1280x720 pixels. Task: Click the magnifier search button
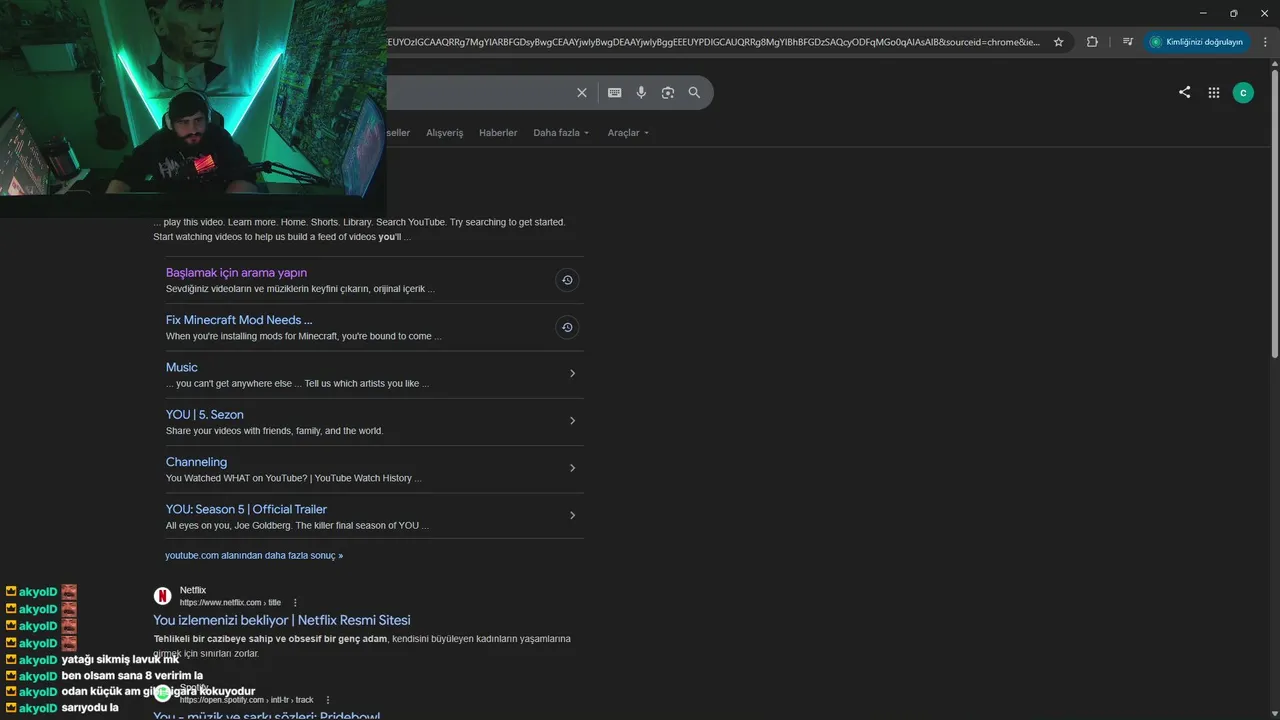tap(694, 93)
